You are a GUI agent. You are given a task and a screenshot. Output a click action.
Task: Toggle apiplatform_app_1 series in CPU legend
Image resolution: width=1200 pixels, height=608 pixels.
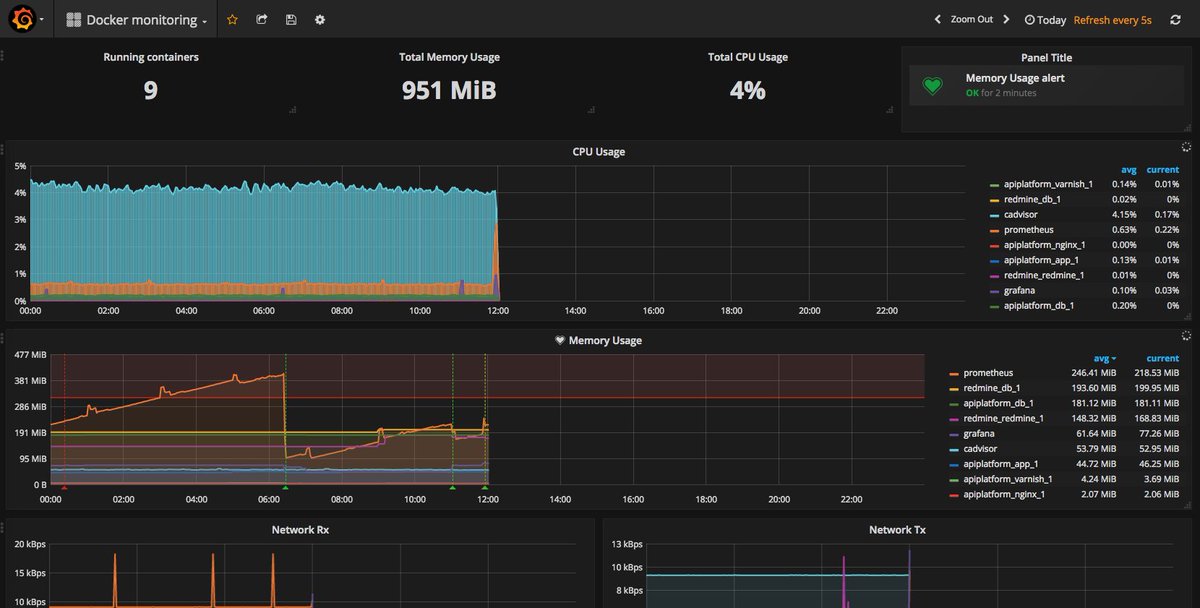[x=1043, y=260]
